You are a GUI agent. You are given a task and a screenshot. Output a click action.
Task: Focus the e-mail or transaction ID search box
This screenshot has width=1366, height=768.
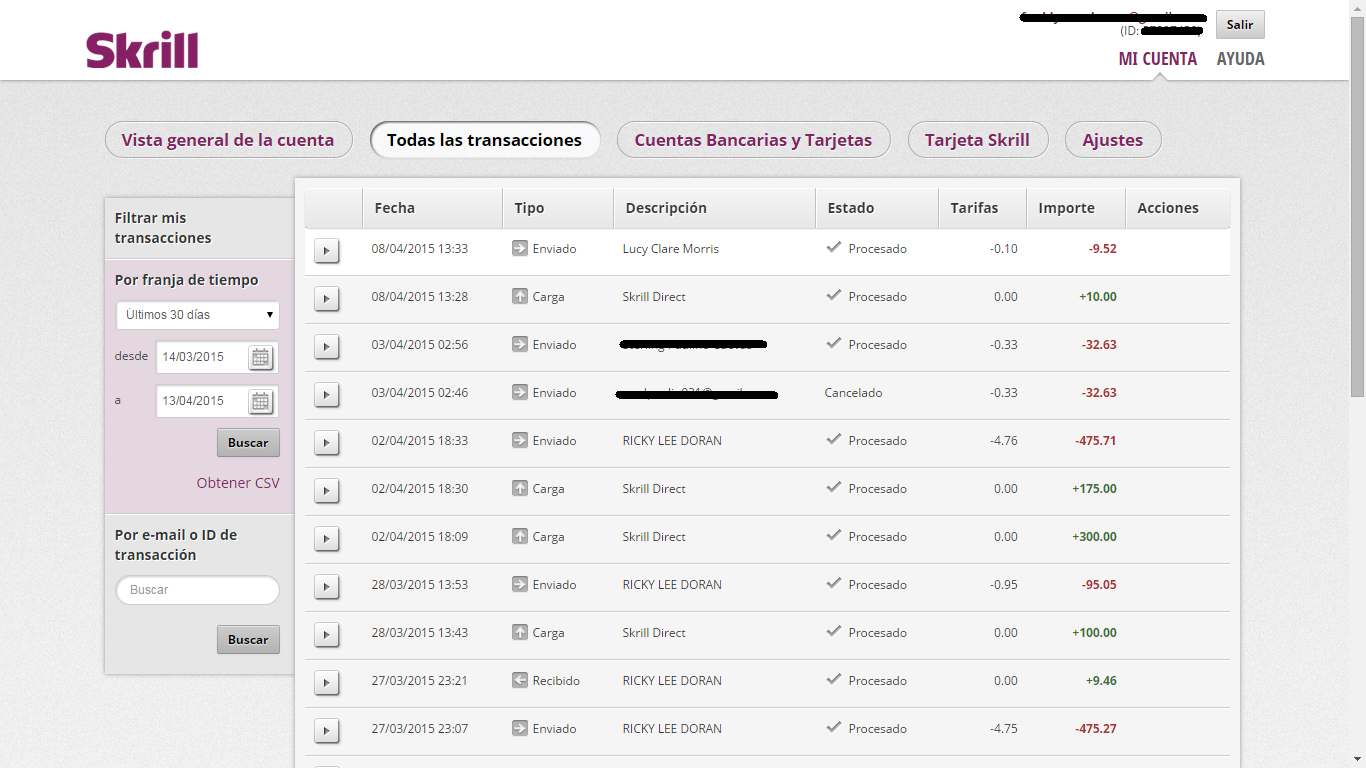(198, 590)
